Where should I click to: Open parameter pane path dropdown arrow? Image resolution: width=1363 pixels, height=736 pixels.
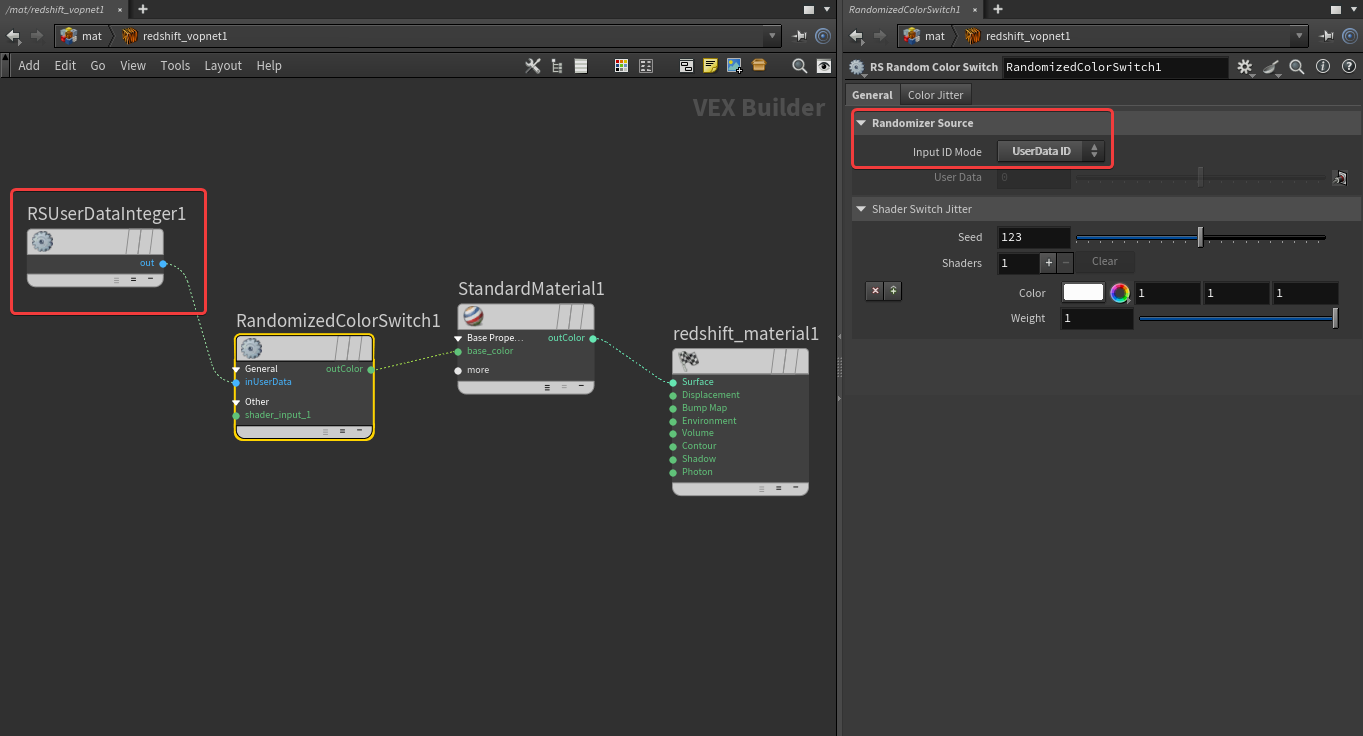(1299, 36)
